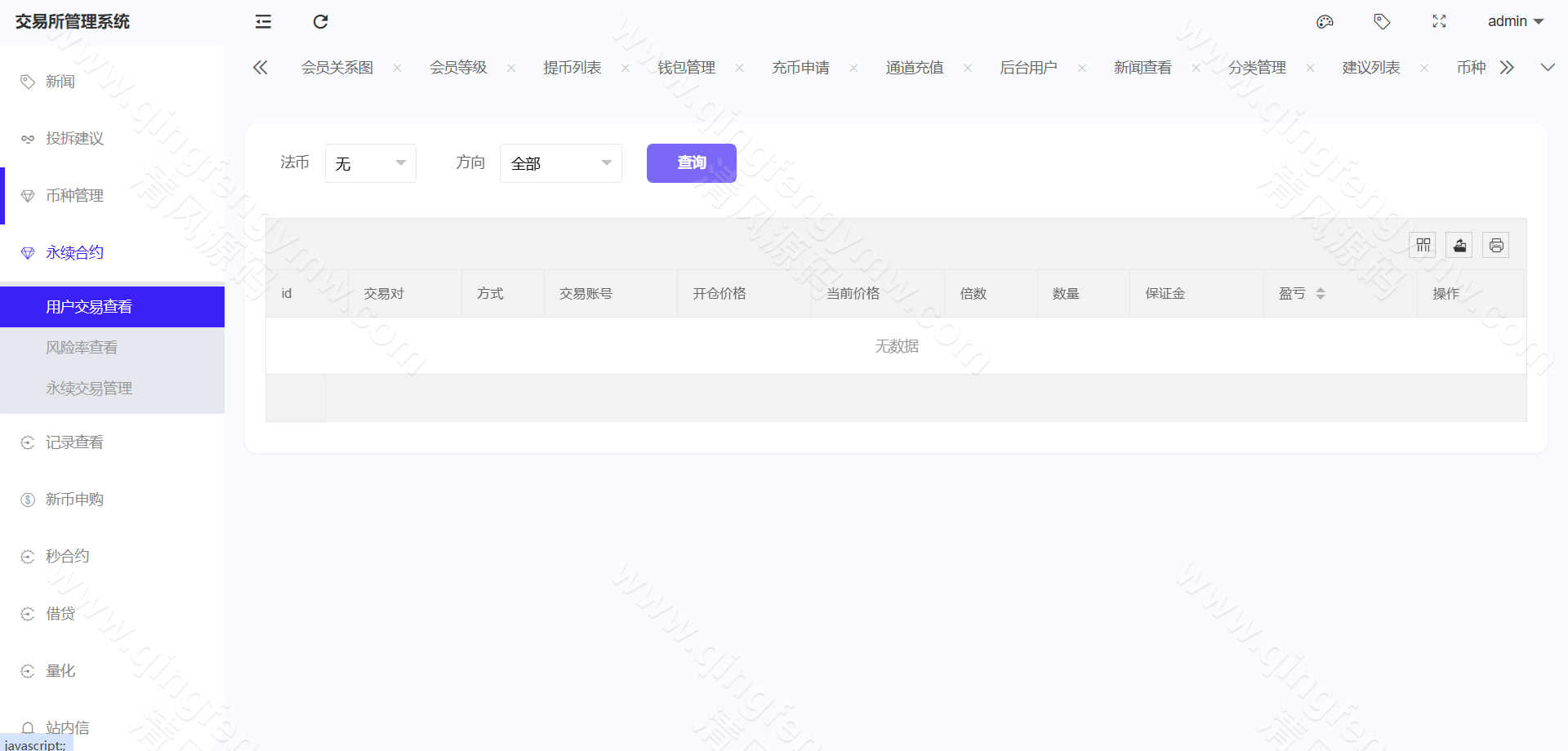
Task: Enter fullscreen using the expand icon
Action: pyautogui.click(x=1439, y=21)
